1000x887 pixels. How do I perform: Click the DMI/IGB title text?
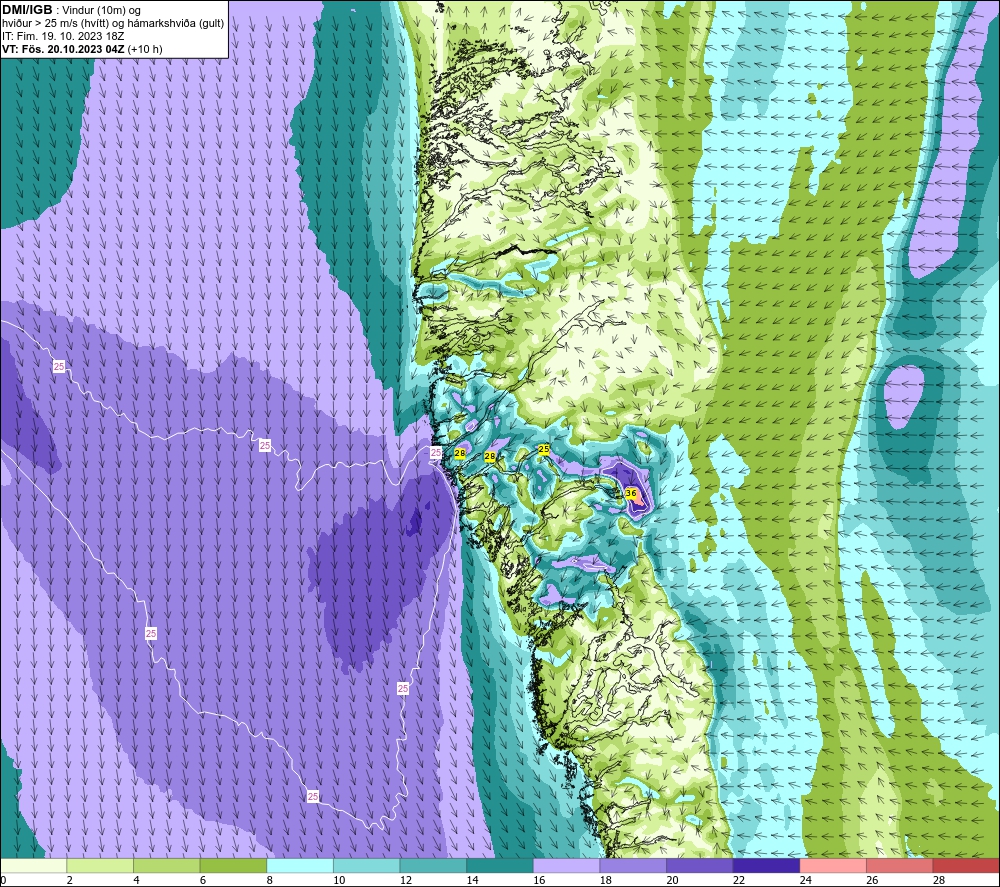click(x=27, y=10)
